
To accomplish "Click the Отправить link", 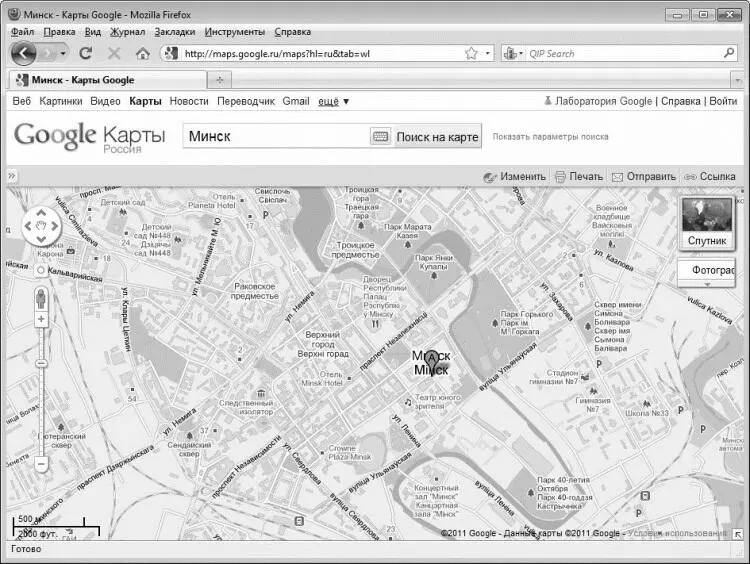I will (x=644, y=177).
